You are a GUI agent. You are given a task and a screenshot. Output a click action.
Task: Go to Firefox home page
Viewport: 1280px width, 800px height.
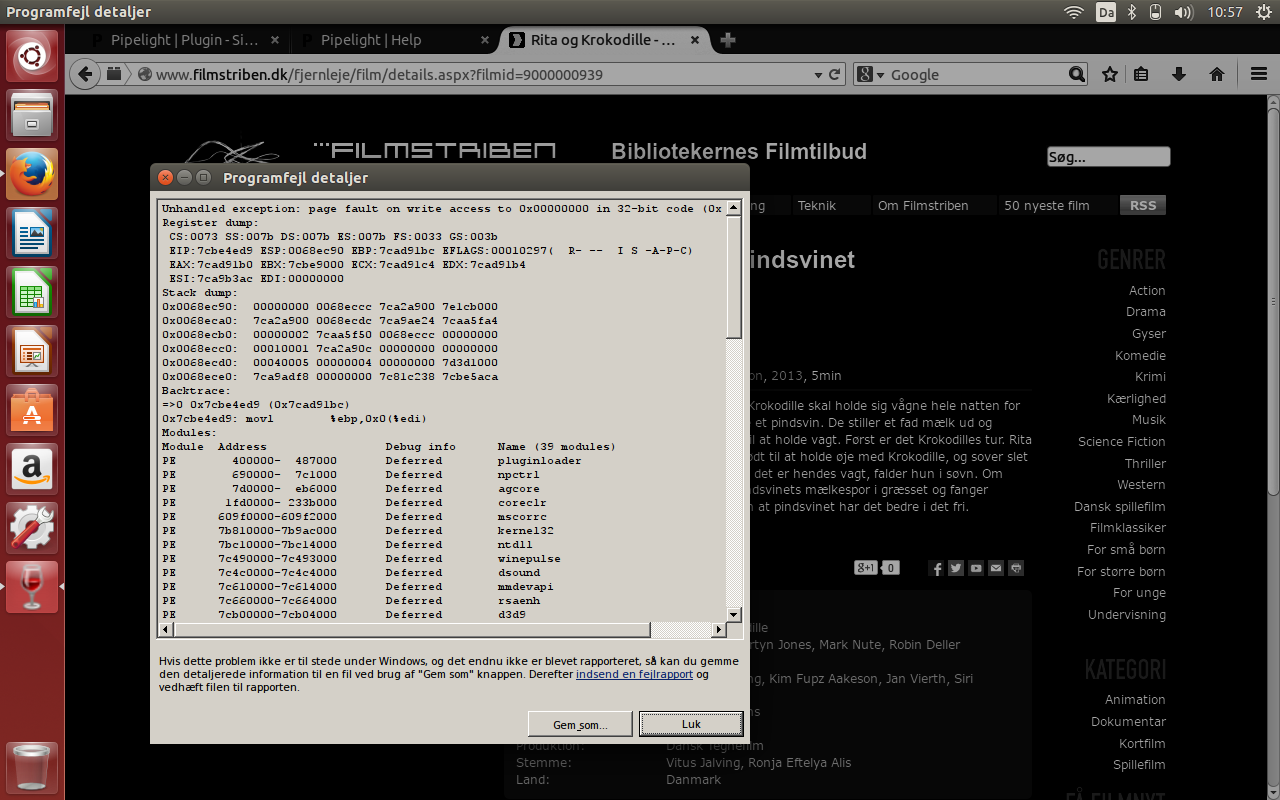1217,74
